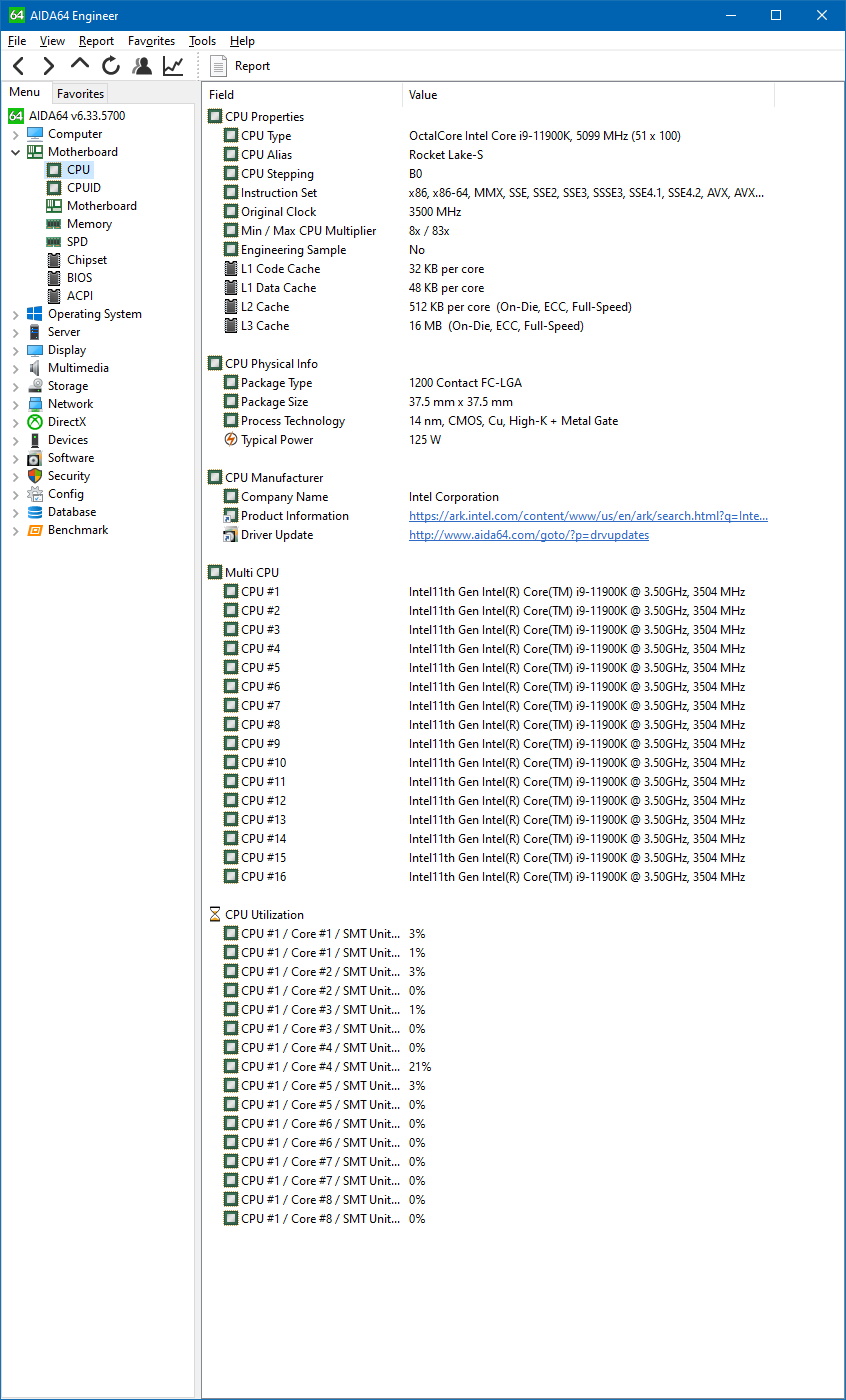Screen dimensions: 846x1400
Task: Open the aida64.com driver update link
Action: 529,535
